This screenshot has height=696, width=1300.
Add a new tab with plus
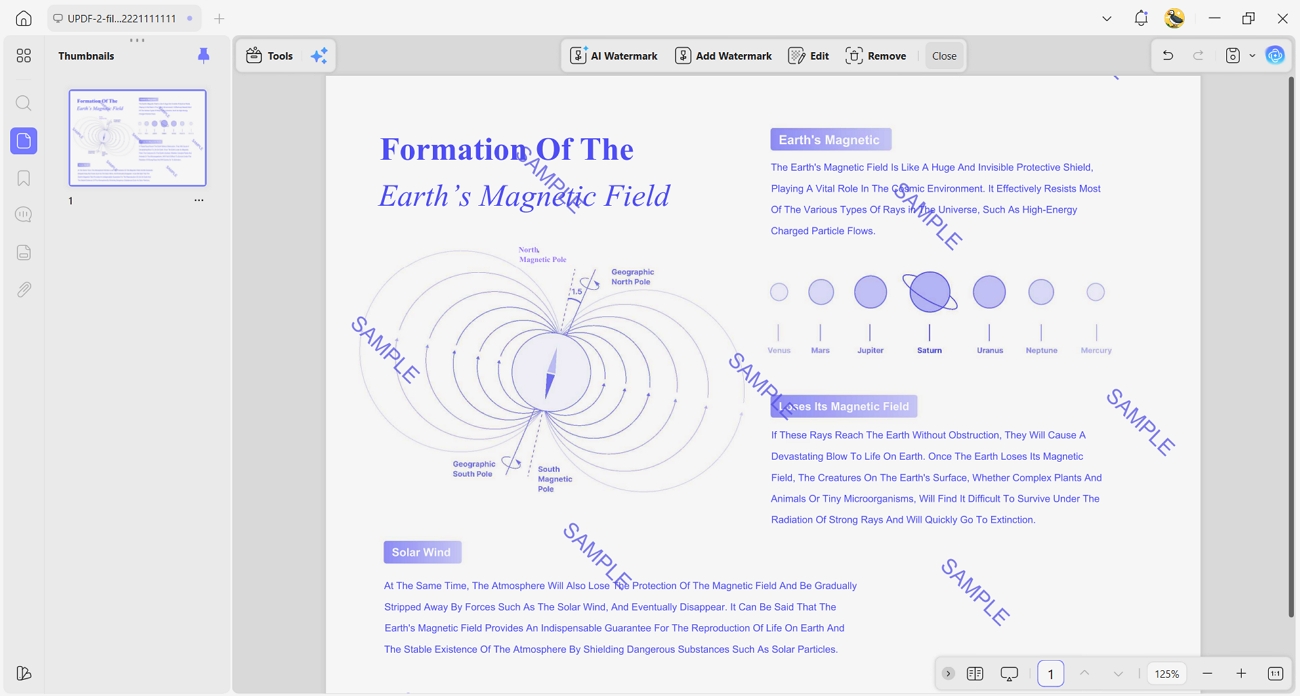click(x=219, y=18)
